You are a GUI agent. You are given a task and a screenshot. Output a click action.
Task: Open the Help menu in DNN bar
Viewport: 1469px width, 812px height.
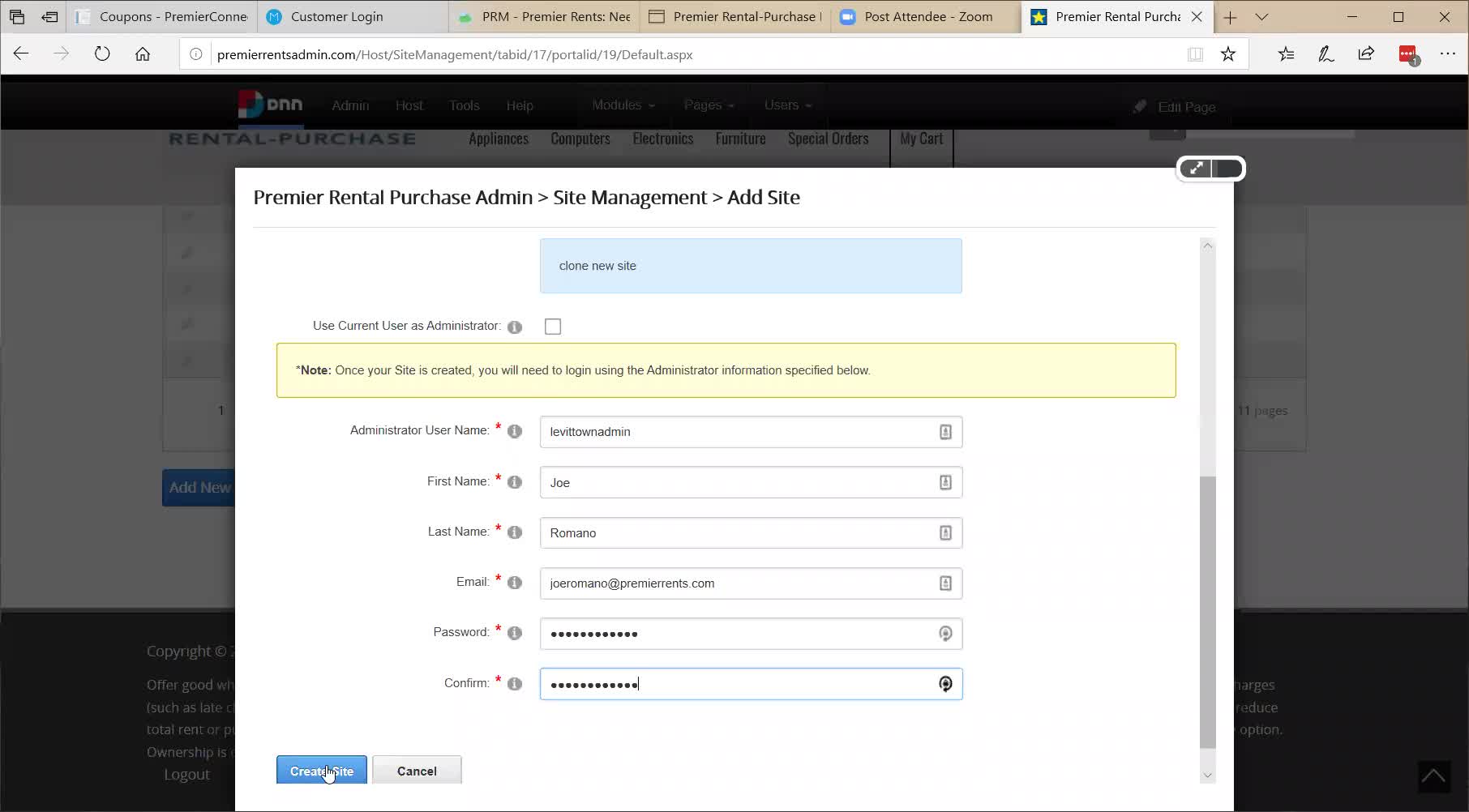coord(520,105)
